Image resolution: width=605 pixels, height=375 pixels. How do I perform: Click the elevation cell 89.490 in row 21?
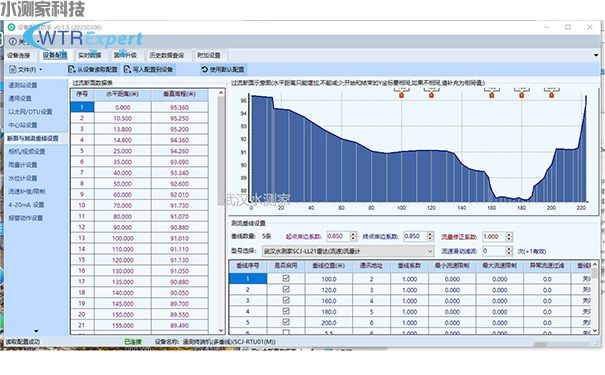[x=179, y=325]
